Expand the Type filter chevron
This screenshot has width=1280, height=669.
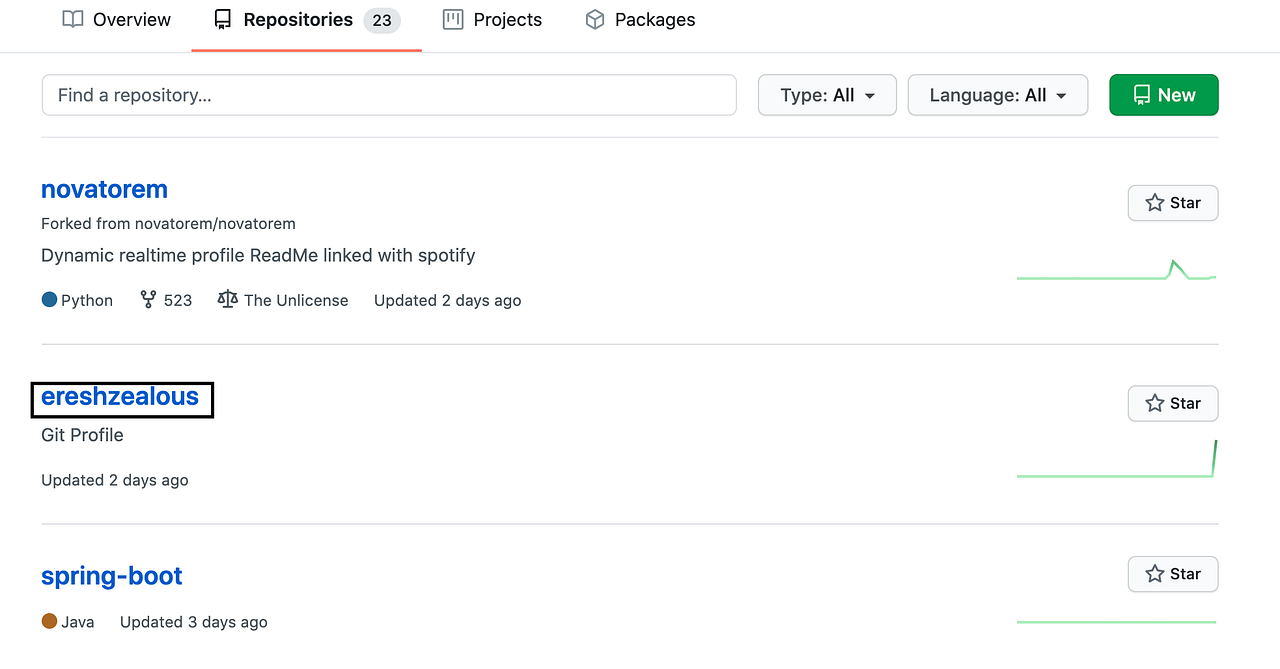coord(869,95)
